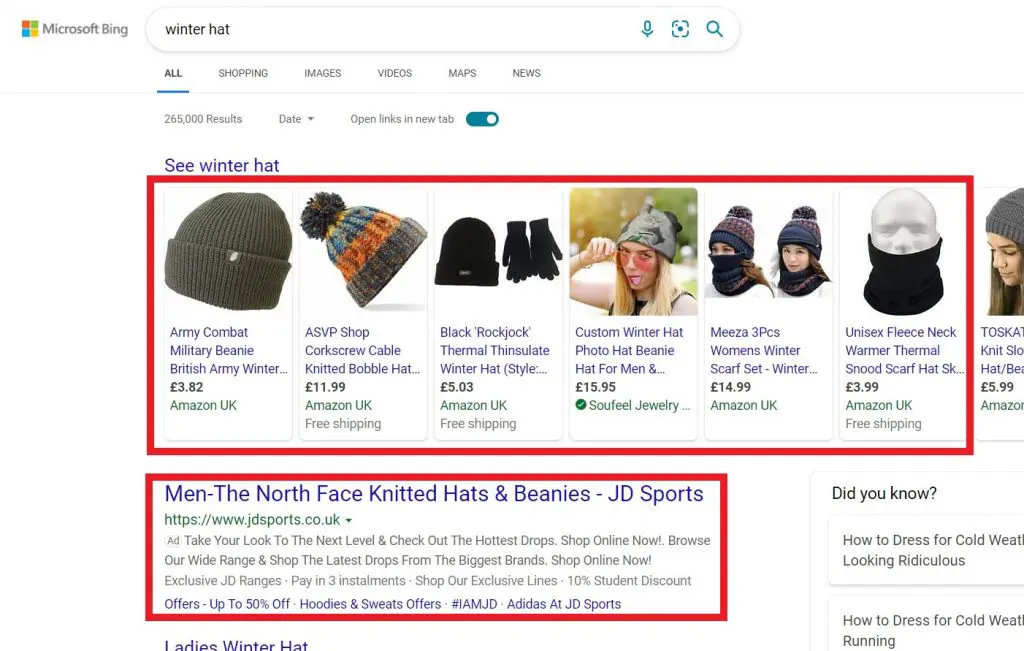
Task: Open visual search camera icon
Action: [x=680, y=29]
